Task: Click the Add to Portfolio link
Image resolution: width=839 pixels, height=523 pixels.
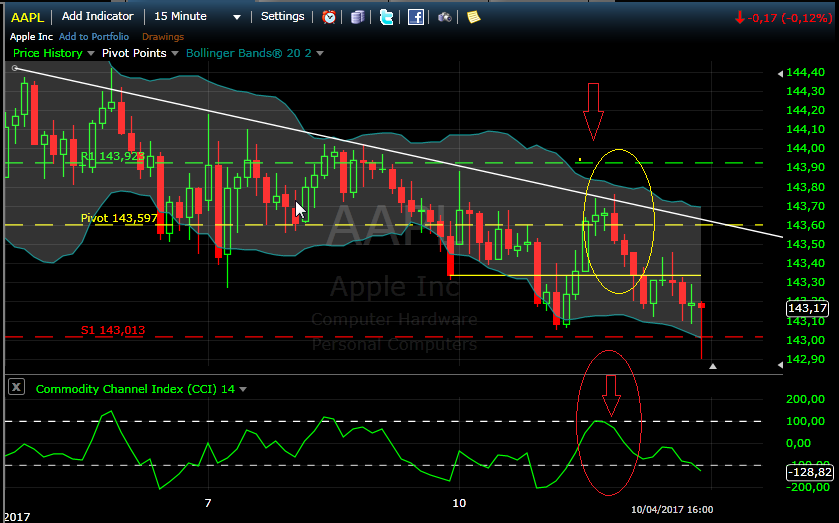Action: coord(94,36)
